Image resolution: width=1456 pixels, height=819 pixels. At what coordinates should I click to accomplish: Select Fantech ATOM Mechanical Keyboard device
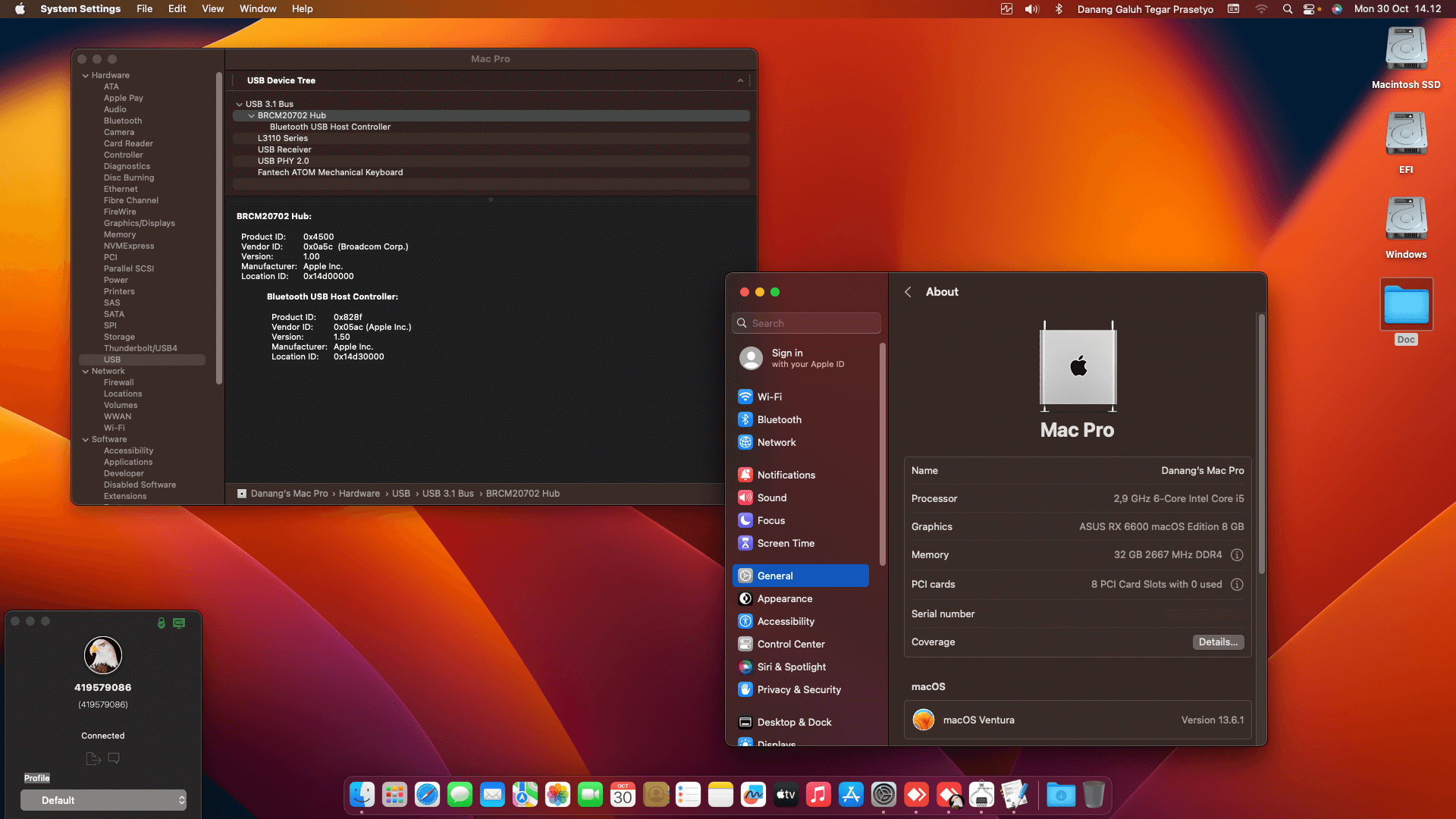click(491, 173)
